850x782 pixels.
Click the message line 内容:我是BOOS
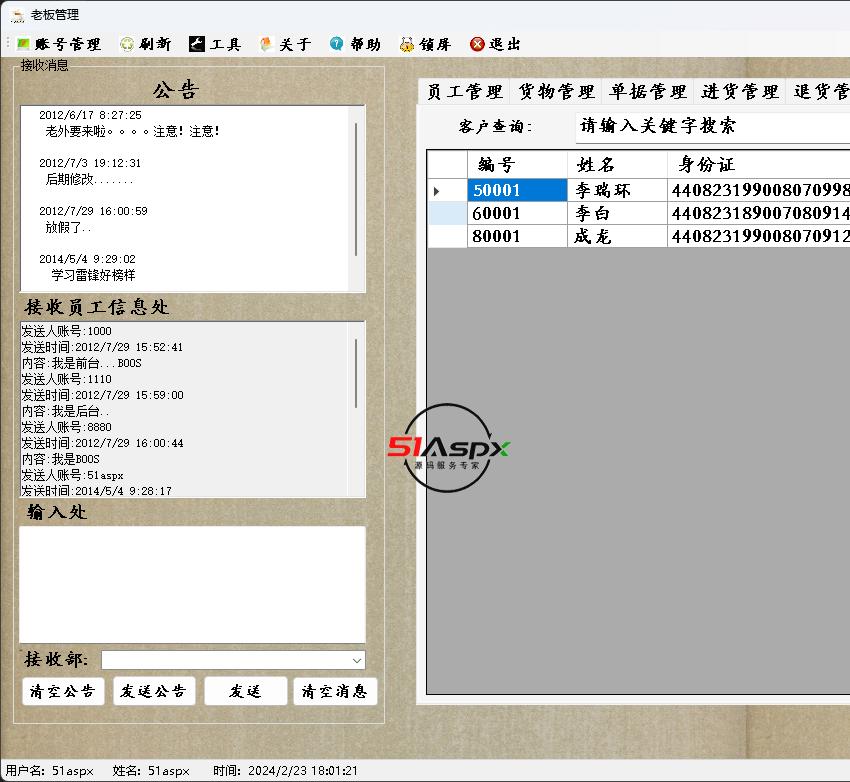(61, 459)
